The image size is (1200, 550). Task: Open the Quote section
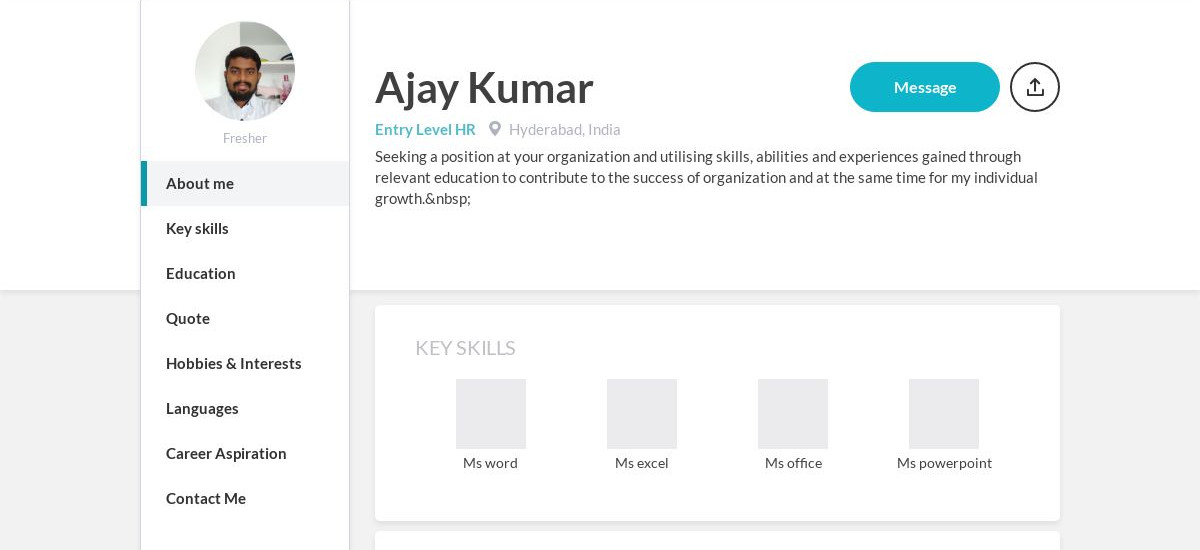(x=245, y=318)
